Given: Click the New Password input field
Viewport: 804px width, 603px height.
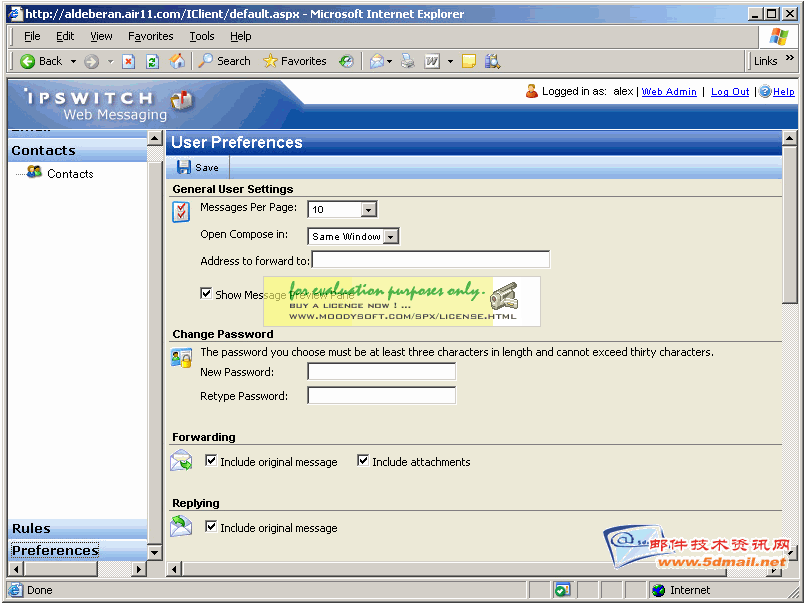Looking at the screenshot, I should tap(381, 372).
